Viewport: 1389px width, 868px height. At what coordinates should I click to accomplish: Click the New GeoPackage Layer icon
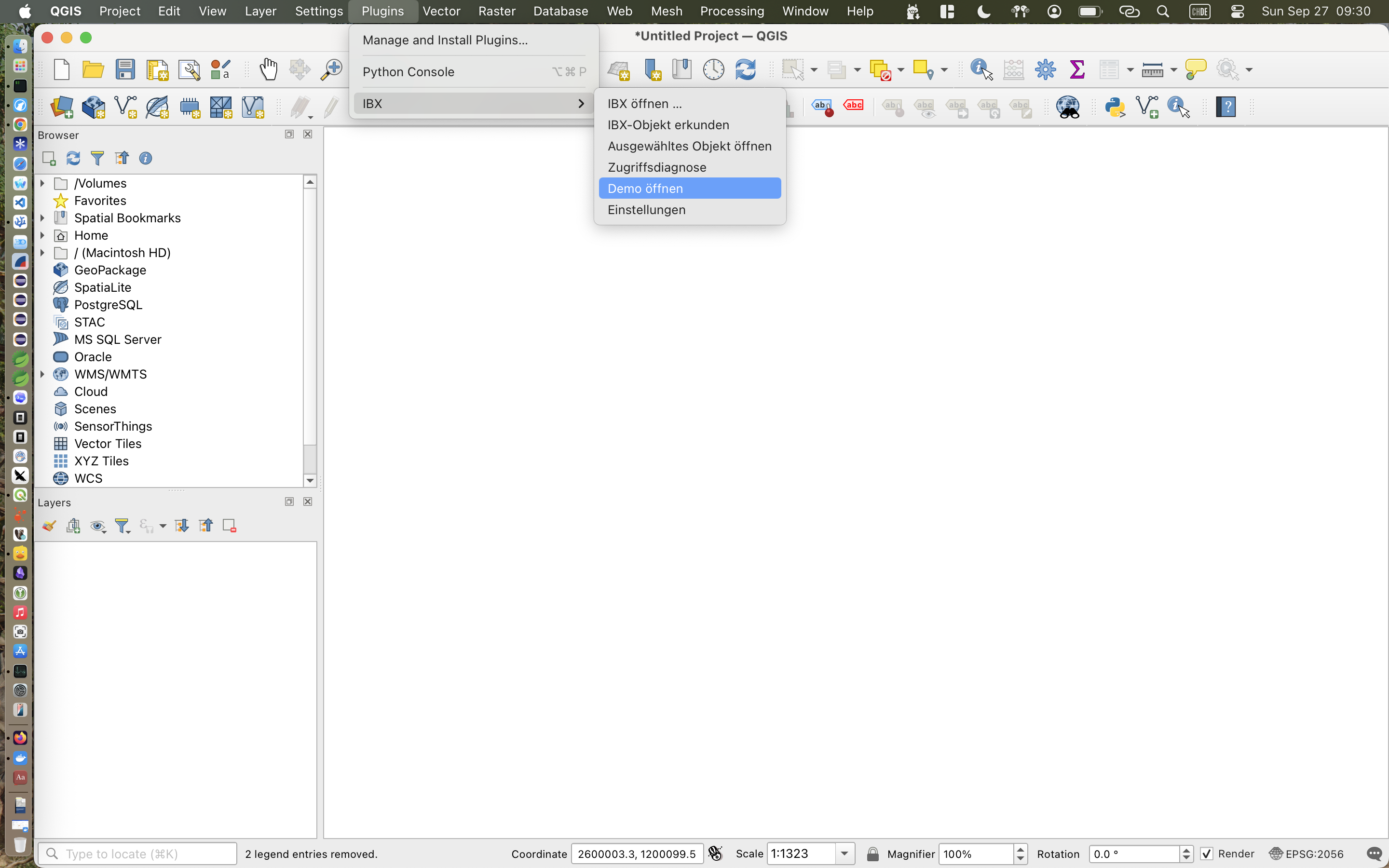coord(94,108)
